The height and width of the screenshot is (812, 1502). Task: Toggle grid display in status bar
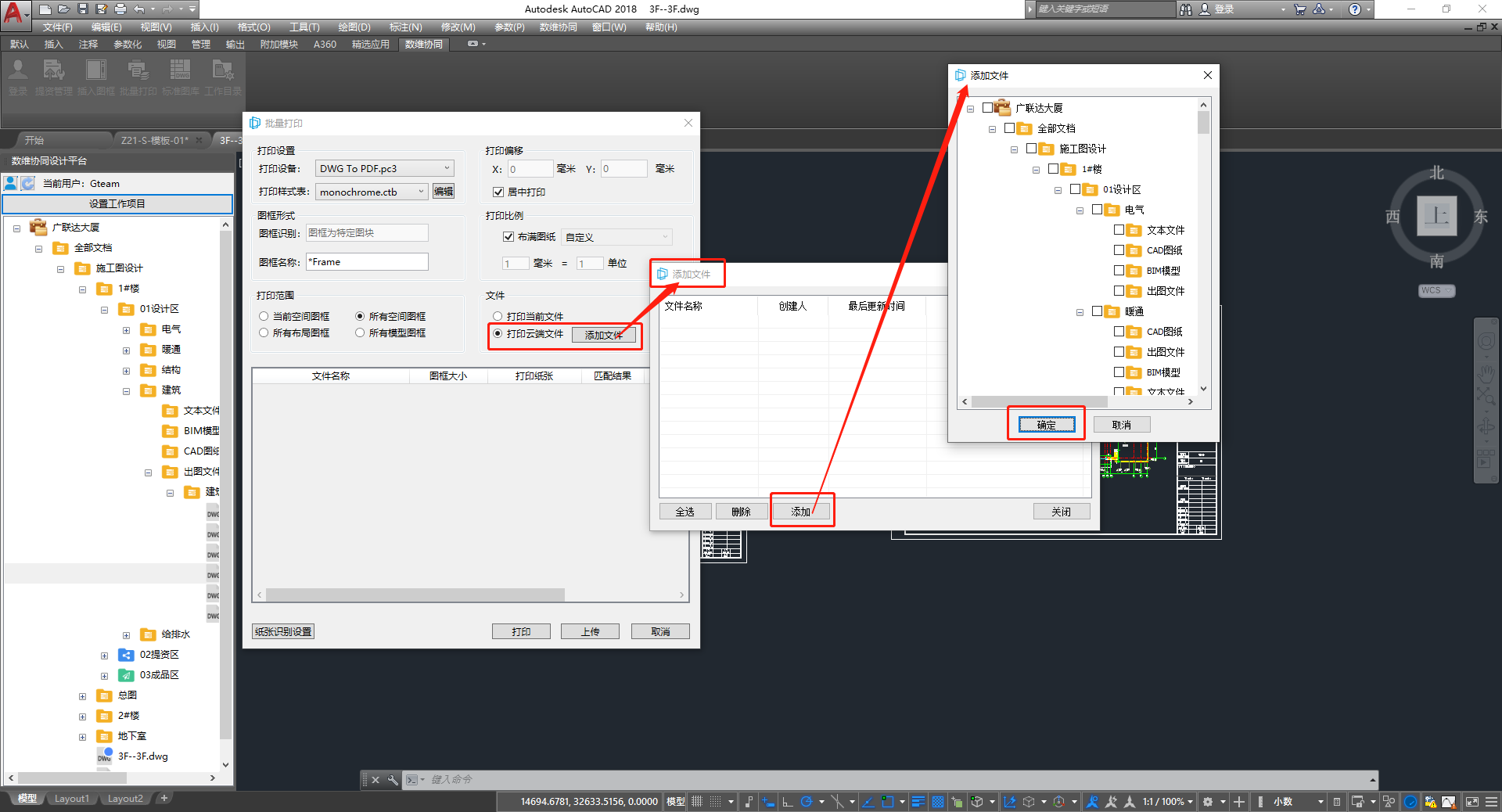point(697,801)
